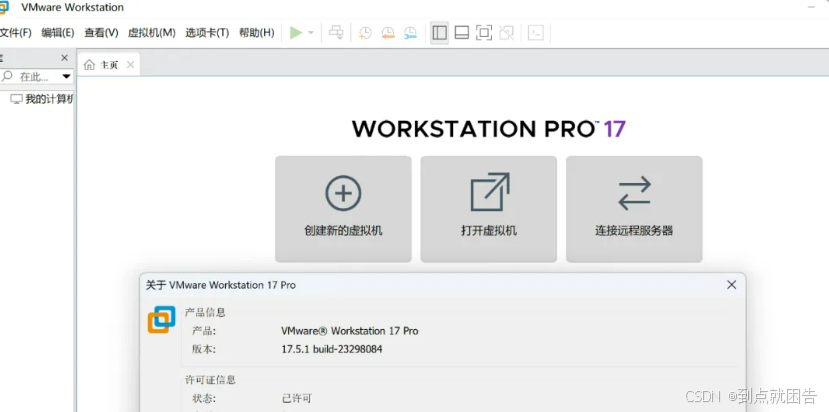Click the VMware Workstation title bar icon

coord(4,7)
